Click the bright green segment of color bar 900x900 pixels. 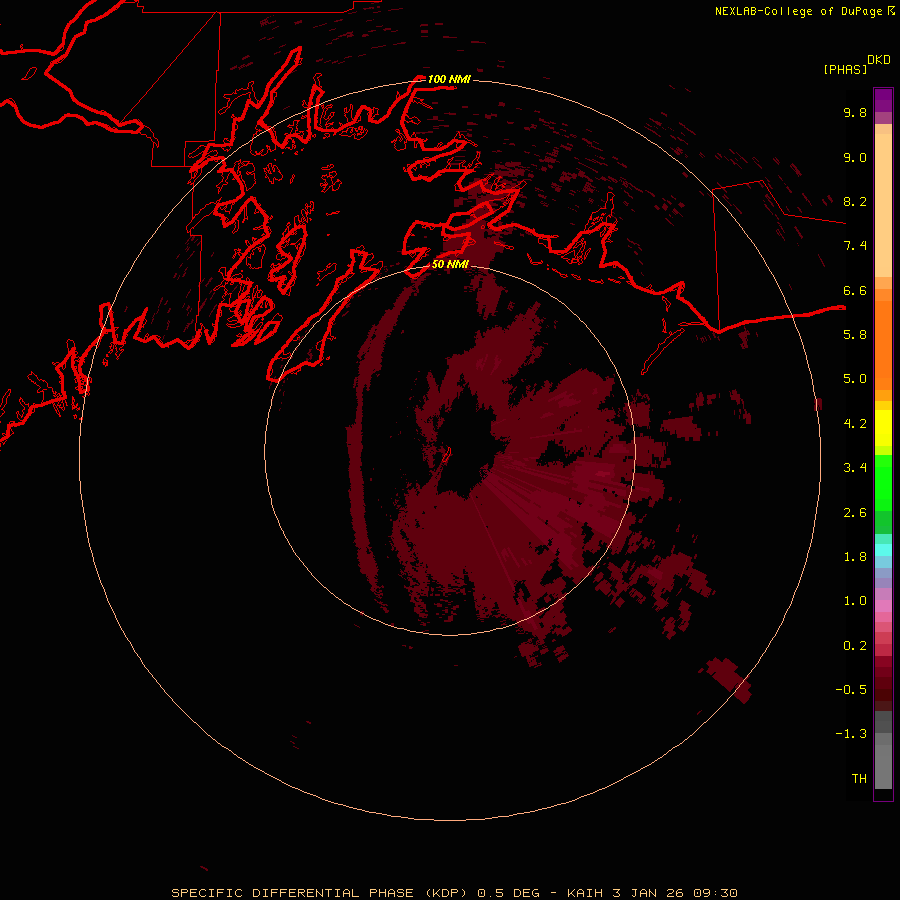pos(883,483)
